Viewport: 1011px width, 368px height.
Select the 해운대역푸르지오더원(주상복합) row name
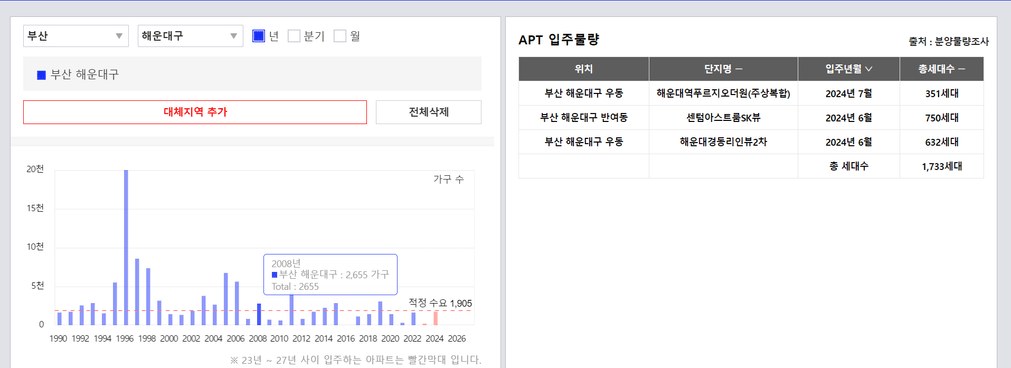(723, 93)
